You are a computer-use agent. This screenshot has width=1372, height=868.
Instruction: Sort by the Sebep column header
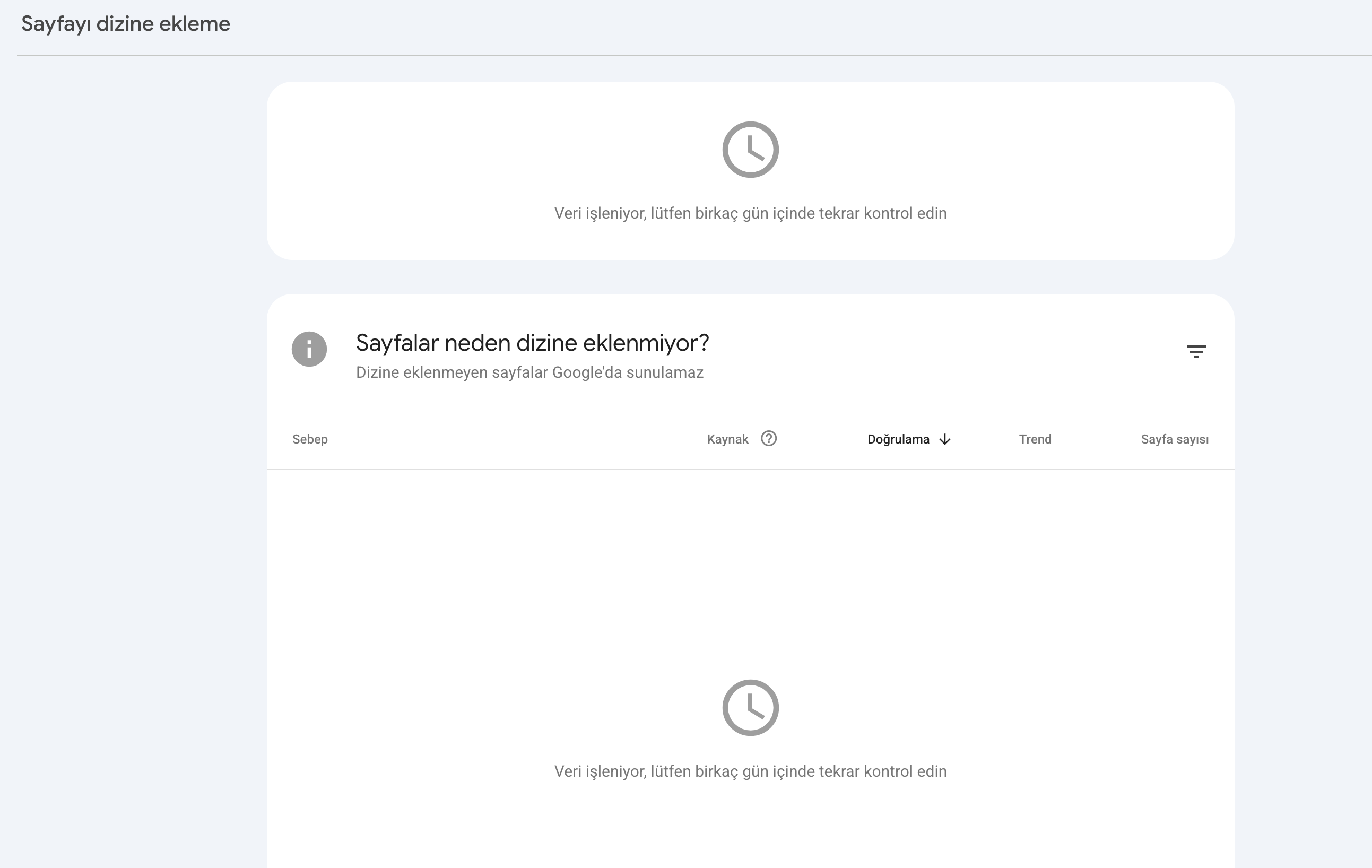coord(310,439)
